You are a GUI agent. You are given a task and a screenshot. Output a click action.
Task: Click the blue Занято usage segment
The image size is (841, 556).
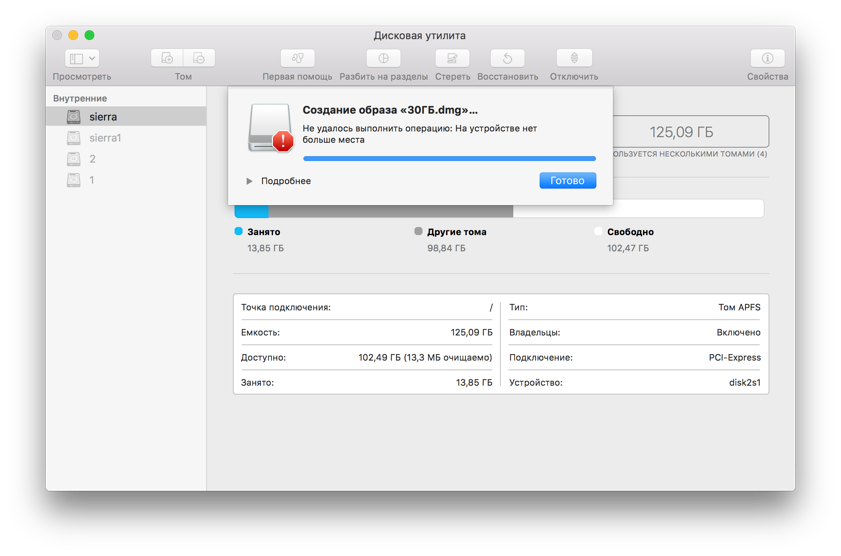tap(252, 211)
